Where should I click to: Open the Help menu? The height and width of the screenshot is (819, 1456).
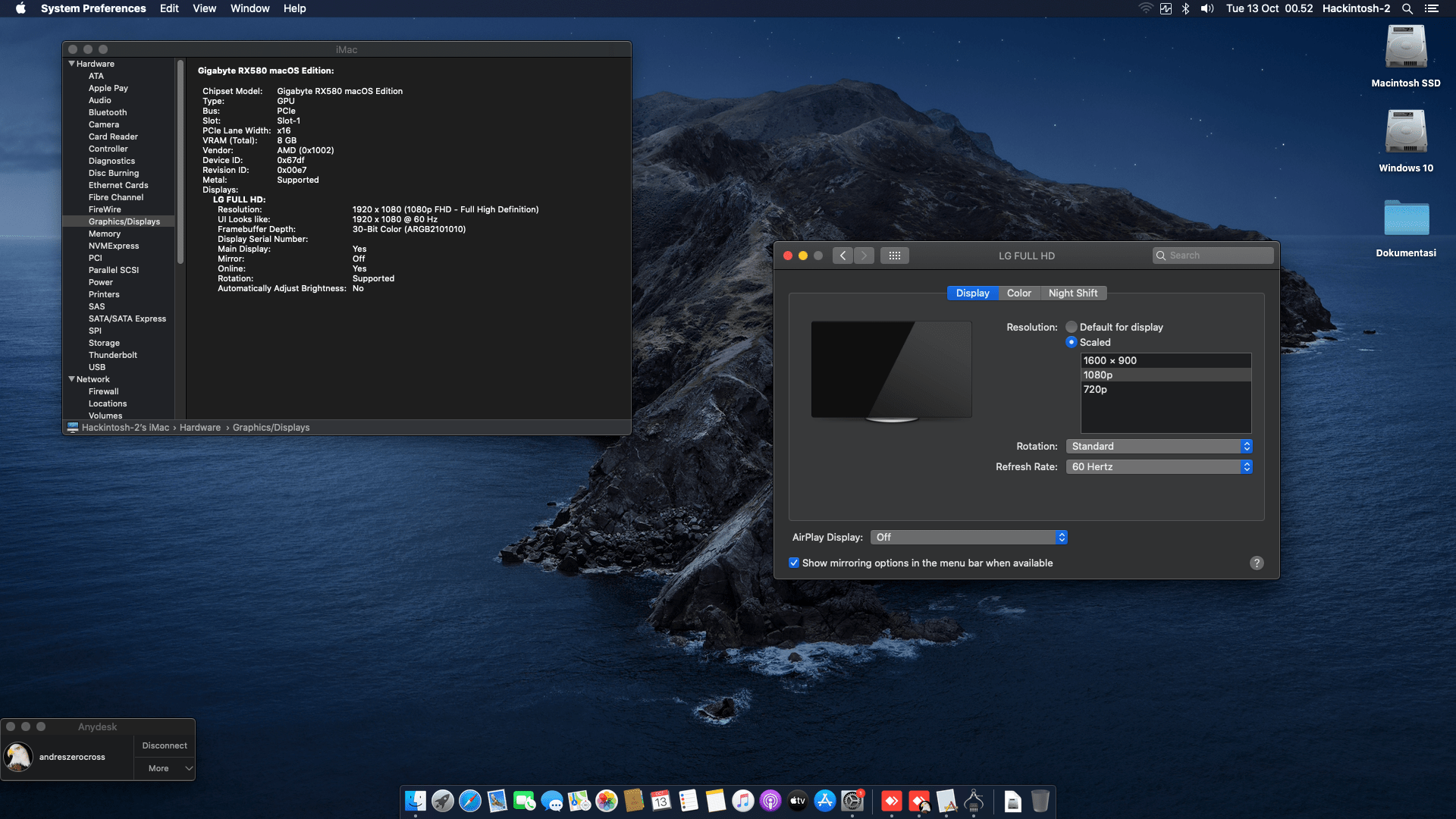(x=294, y=8)
